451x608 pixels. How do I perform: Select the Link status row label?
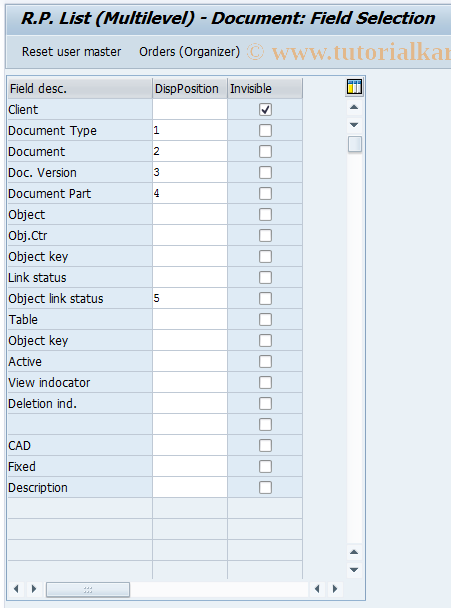pos(37,278)
